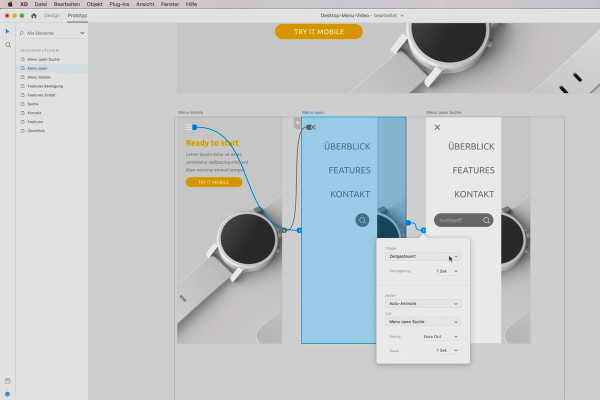The height and width of the screenshot is (400, 600).
Task: Expand the Alle Elemente filter chevron
Action: click(82, 33)
